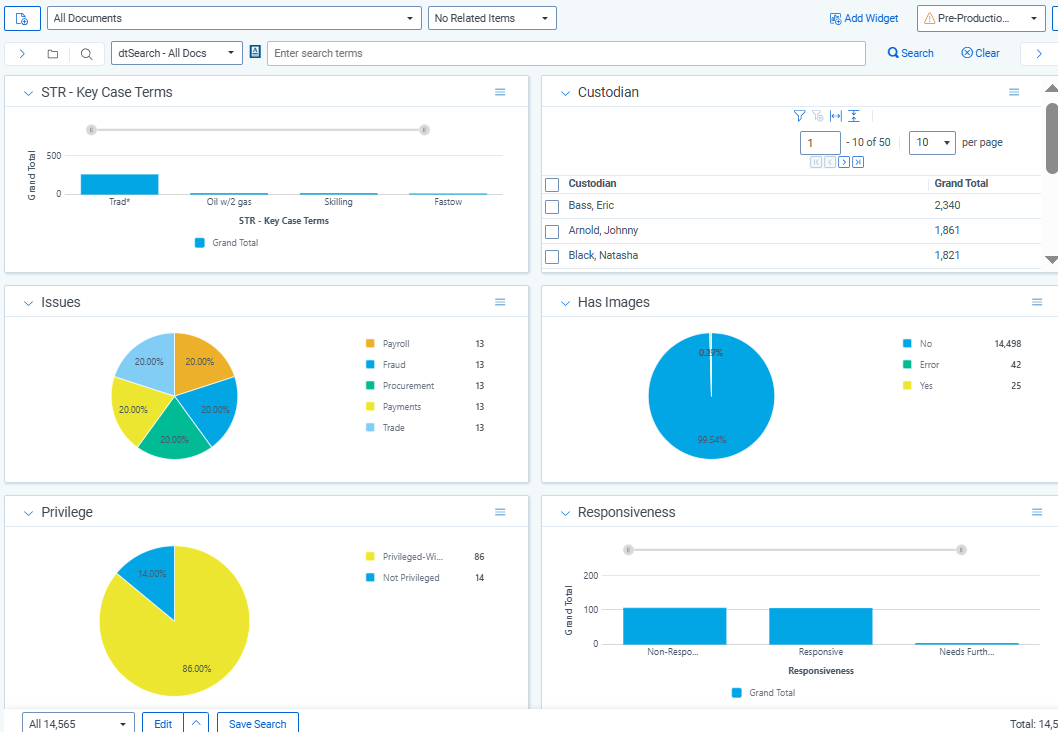The width and height of the screenshot is (1058, 732).
Task: Open the Custodian widget hamburger menu
Action: (x=1013, y=92)
